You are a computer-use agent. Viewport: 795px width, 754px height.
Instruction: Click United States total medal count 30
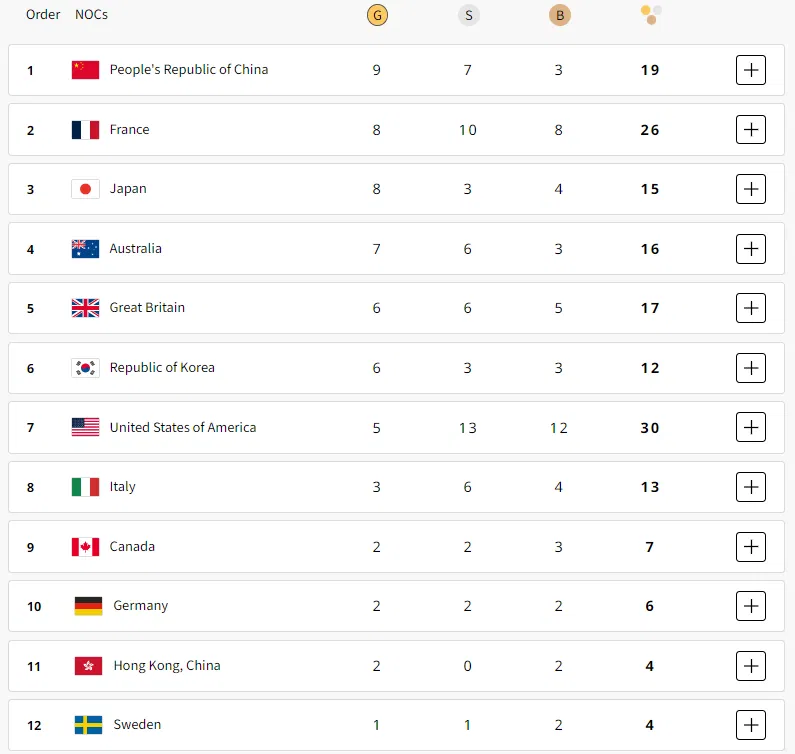pyautogui.click(x=650, y=428)
